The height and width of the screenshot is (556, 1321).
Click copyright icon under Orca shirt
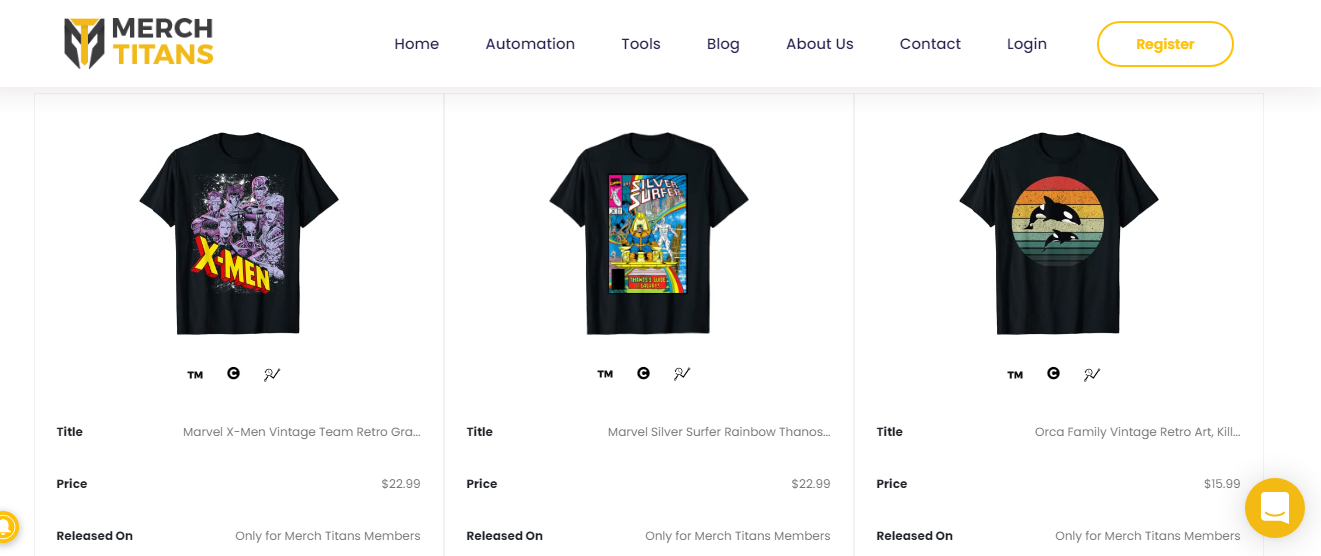1053,373
